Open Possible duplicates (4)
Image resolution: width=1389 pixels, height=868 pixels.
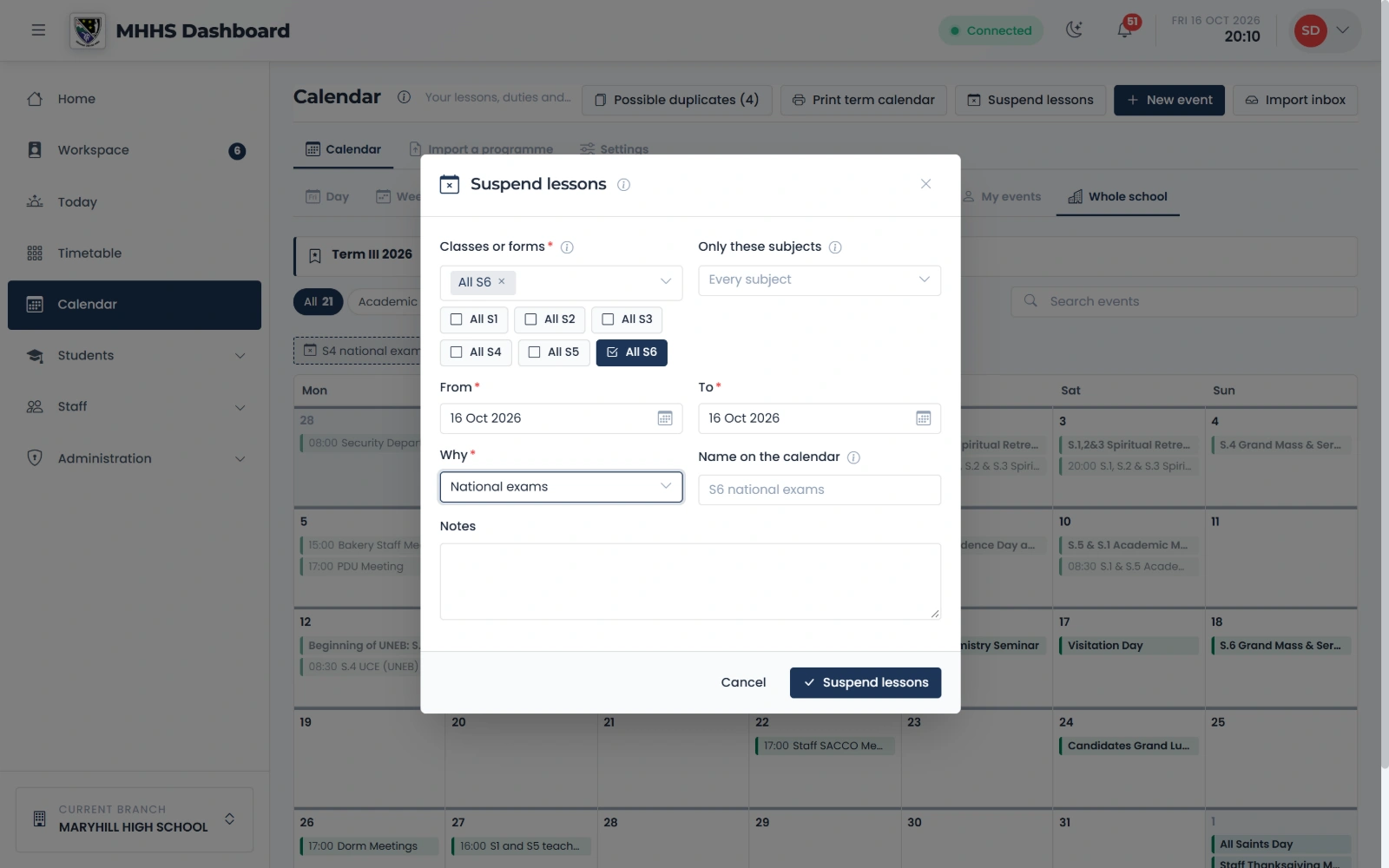pos(676,100)
